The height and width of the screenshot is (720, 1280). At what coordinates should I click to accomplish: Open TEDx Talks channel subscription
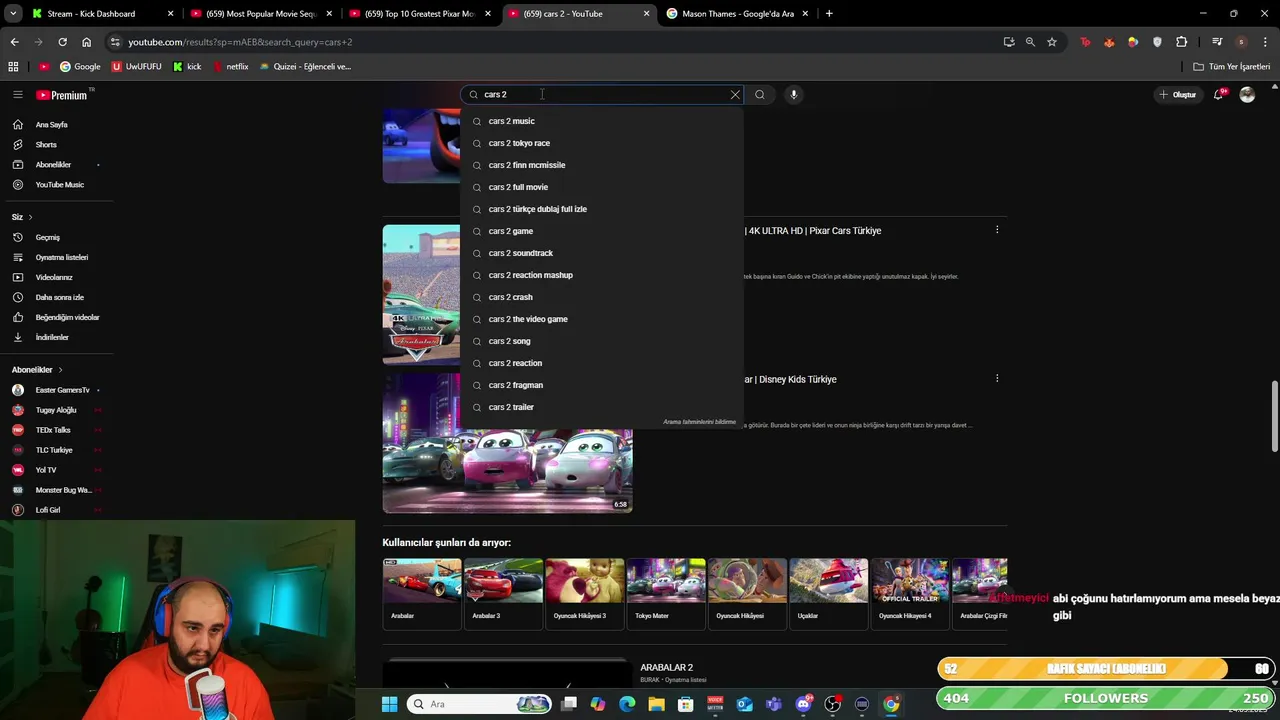[53, 430]
